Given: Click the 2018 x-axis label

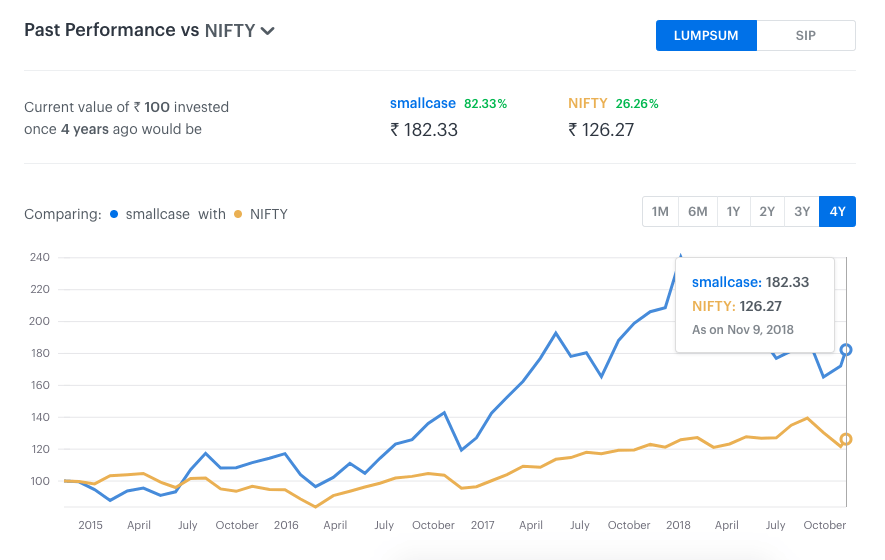Looking at the screenshot, I should (x=678, y=525).
